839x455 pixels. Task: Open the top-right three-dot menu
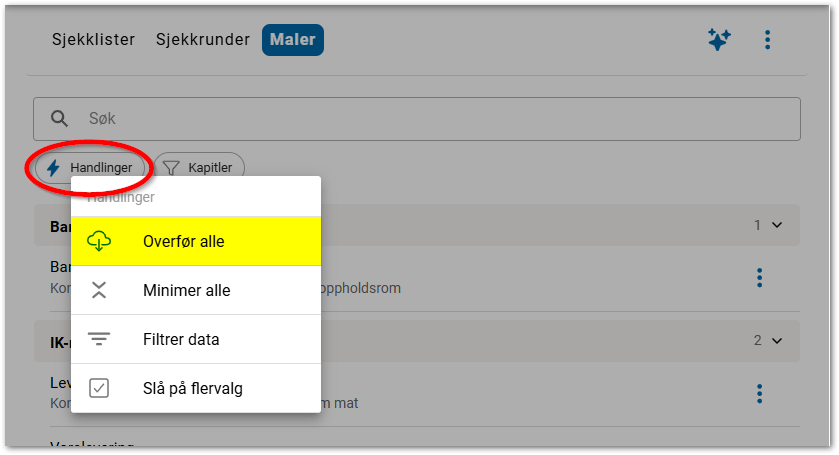pyautogui.click(x=767, y=40)
